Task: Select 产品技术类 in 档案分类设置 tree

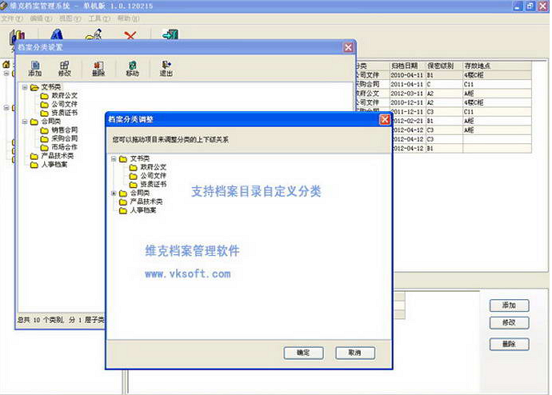Action: [x=57, y=156]
